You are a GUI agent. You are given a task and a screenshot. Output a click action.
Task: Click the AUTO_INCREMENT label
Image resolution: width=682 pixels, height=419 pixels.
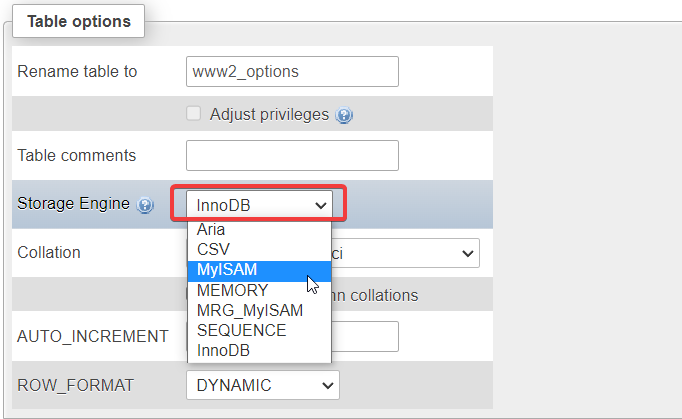tap(93, 336)
